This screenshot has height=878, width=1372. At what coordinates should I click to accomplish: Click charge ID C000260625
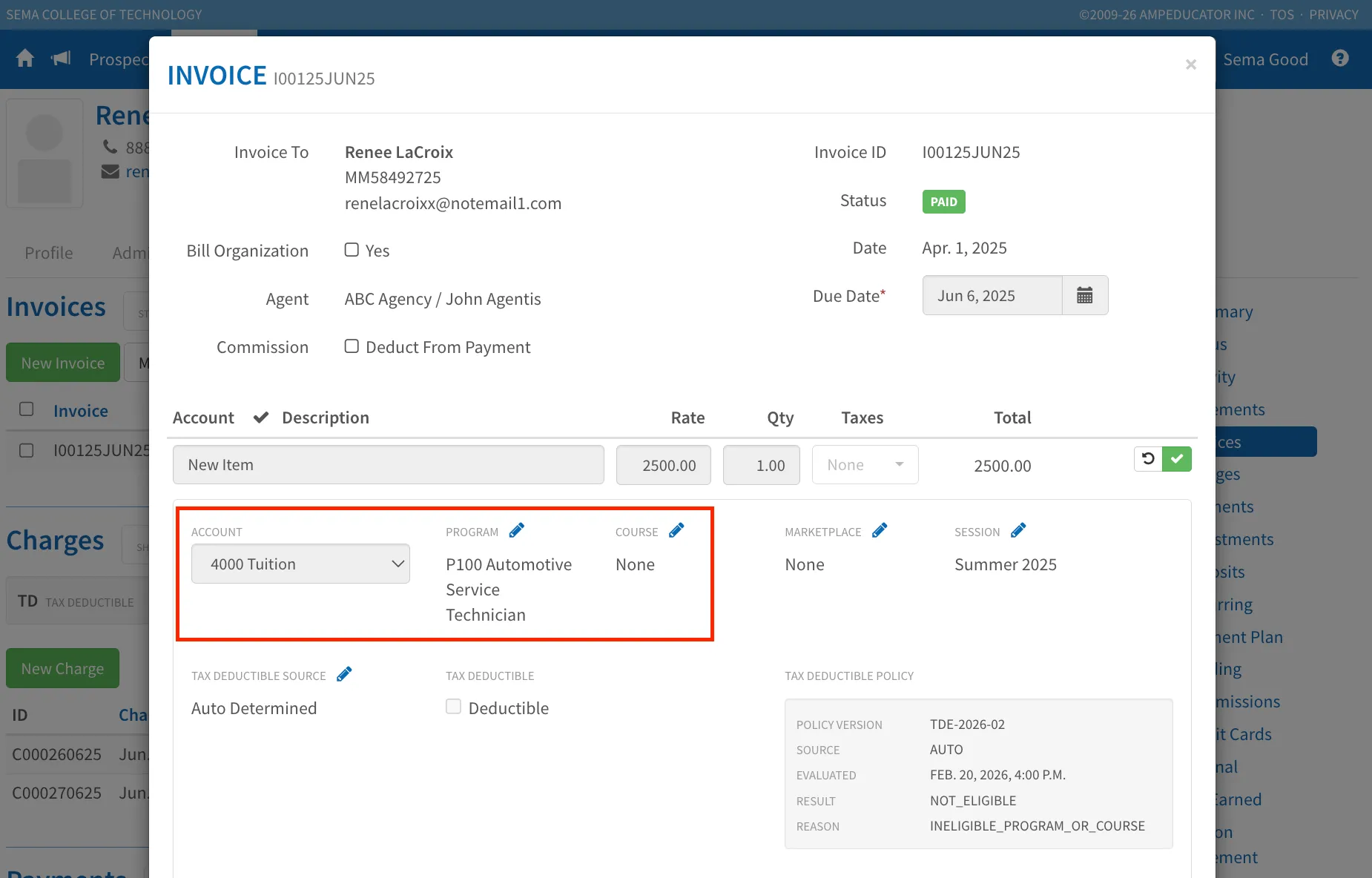57,754
